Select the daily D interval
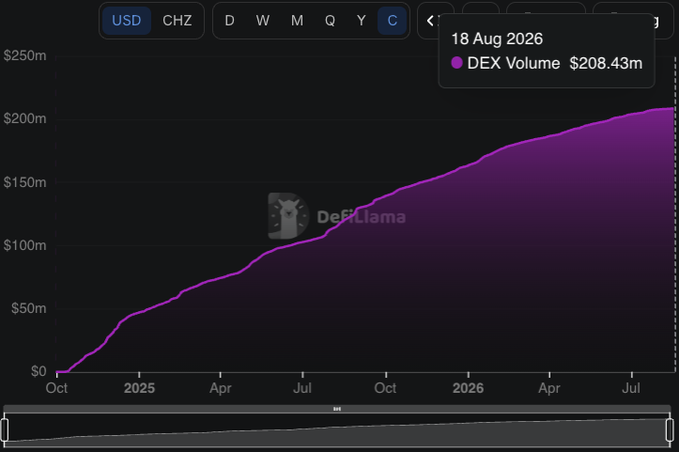 (x=230, y=20)
